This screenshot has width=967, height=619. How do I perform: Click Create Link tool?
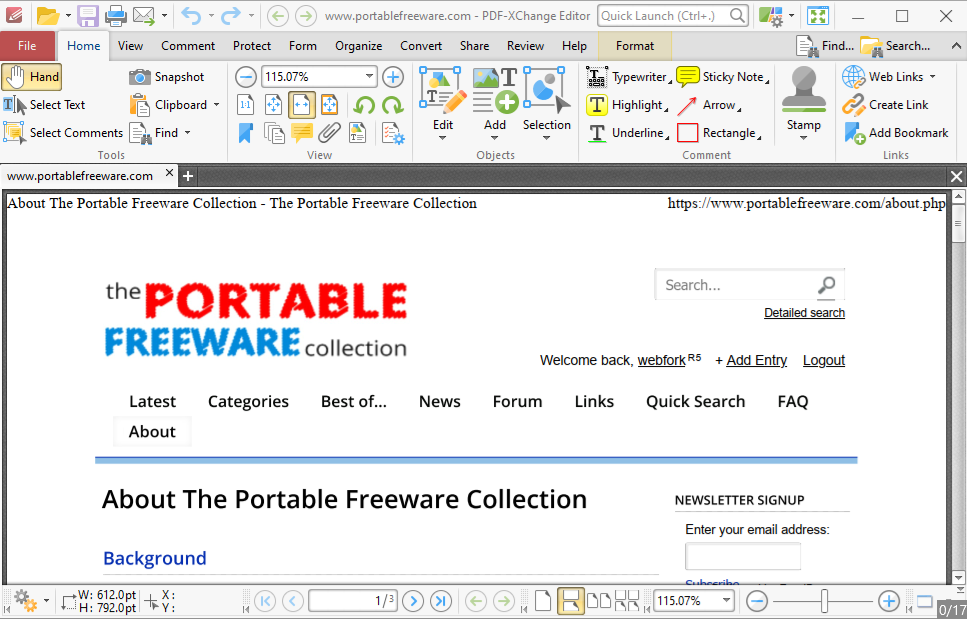(885, 105)
